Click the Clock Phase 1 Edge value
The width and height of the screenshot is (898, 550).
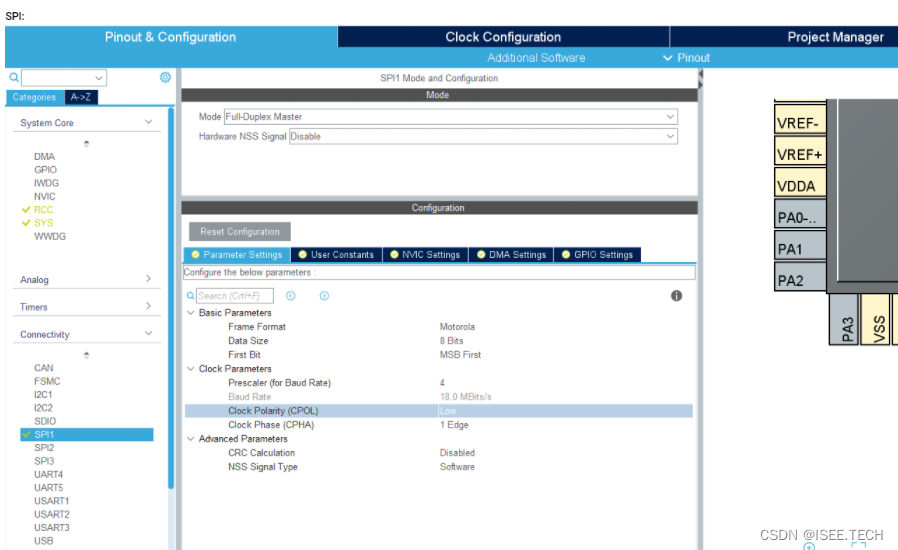click(x=454, y=425)
